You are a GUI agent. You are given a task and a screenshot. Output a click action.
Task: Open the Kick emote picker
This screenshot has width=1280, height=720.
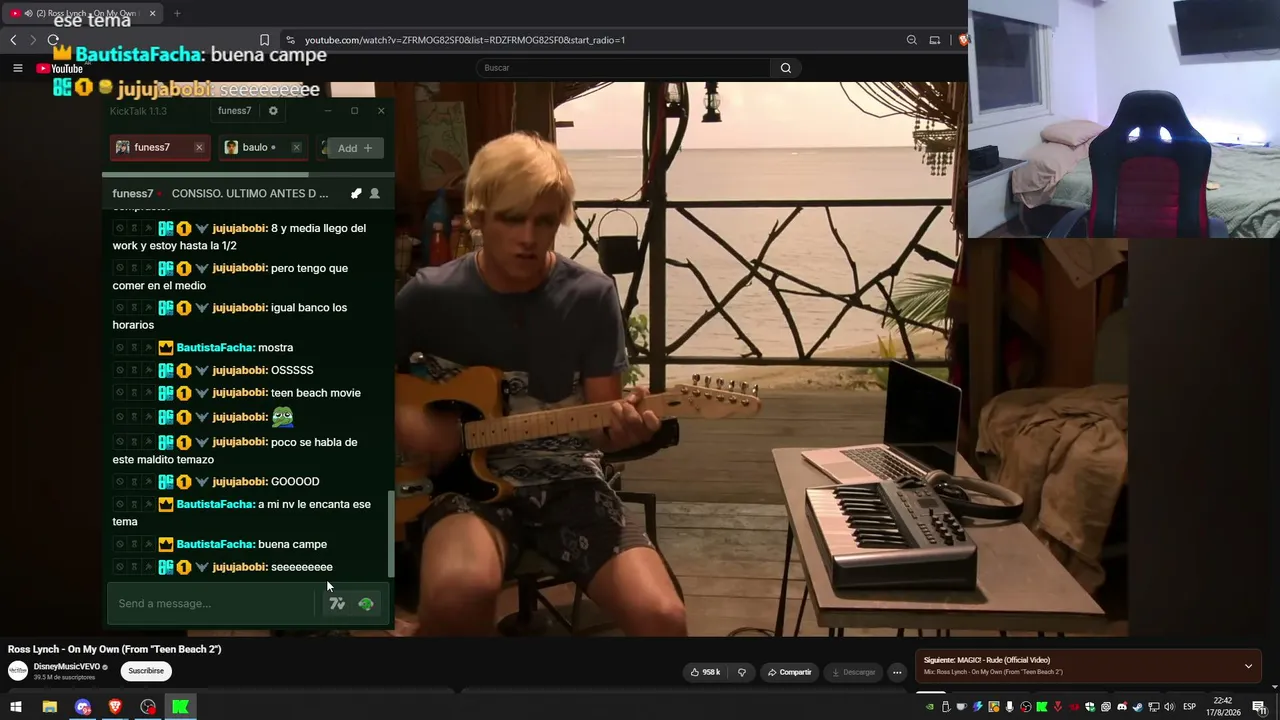[x=366, y=603]
